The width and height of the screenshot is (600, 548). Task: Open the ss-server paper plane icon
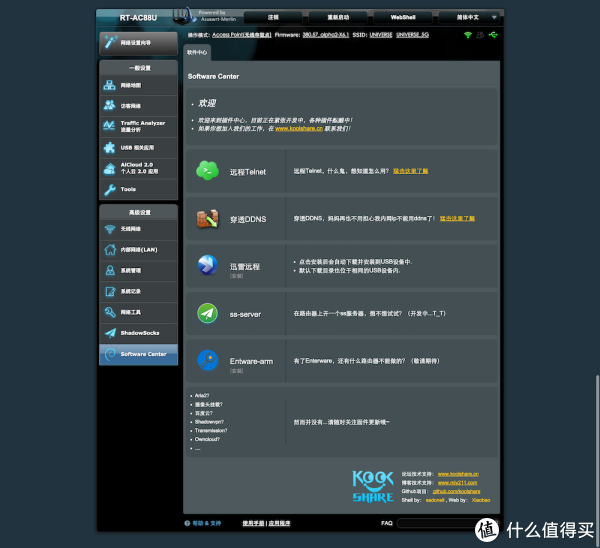pos(207,313)
